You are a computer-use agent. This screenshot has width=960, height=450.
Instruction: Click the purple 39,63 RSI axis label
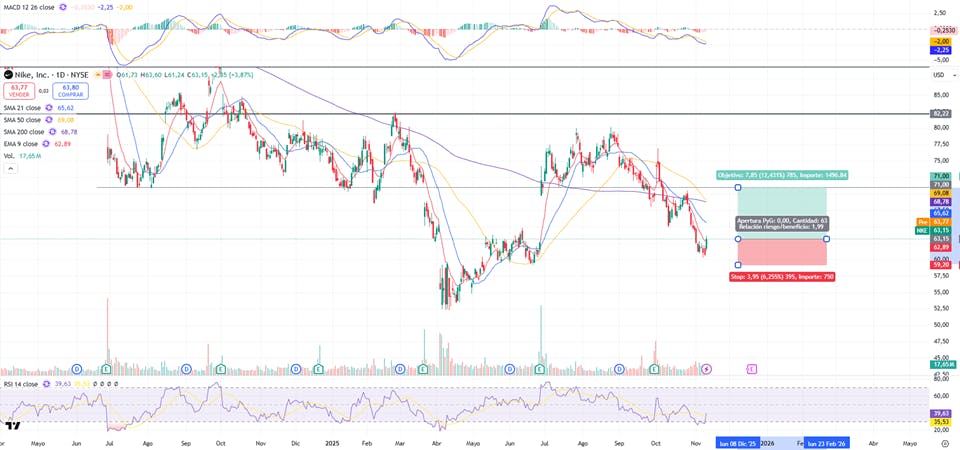(x=940, y=413)
